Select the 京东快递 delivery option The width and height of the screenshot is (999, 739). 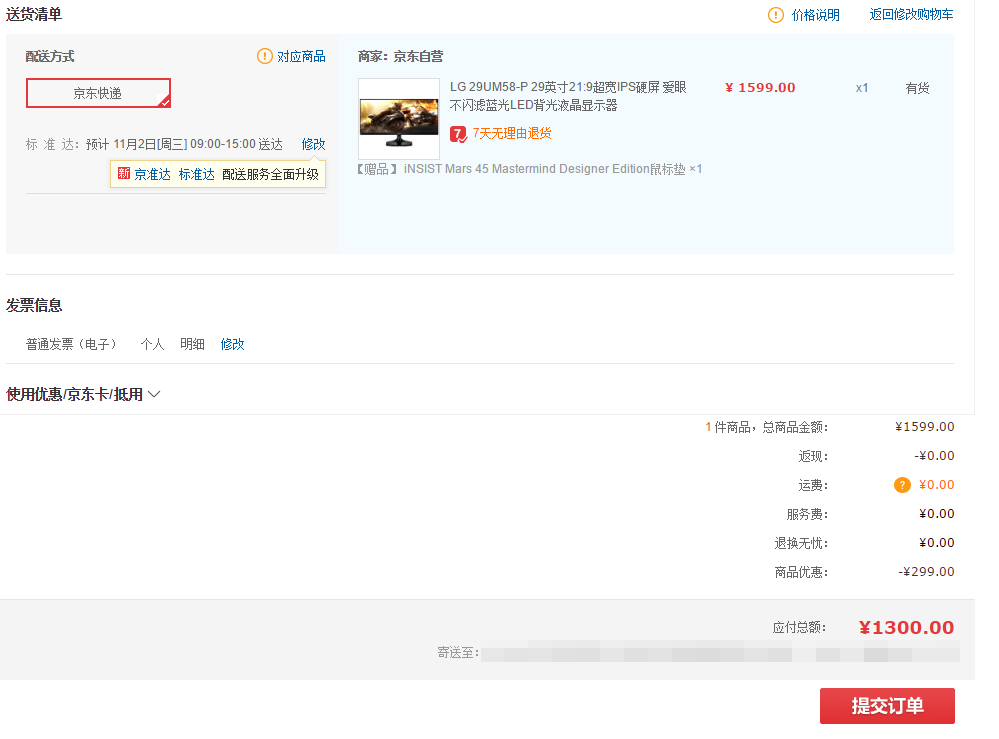click(x=98, y=93)
